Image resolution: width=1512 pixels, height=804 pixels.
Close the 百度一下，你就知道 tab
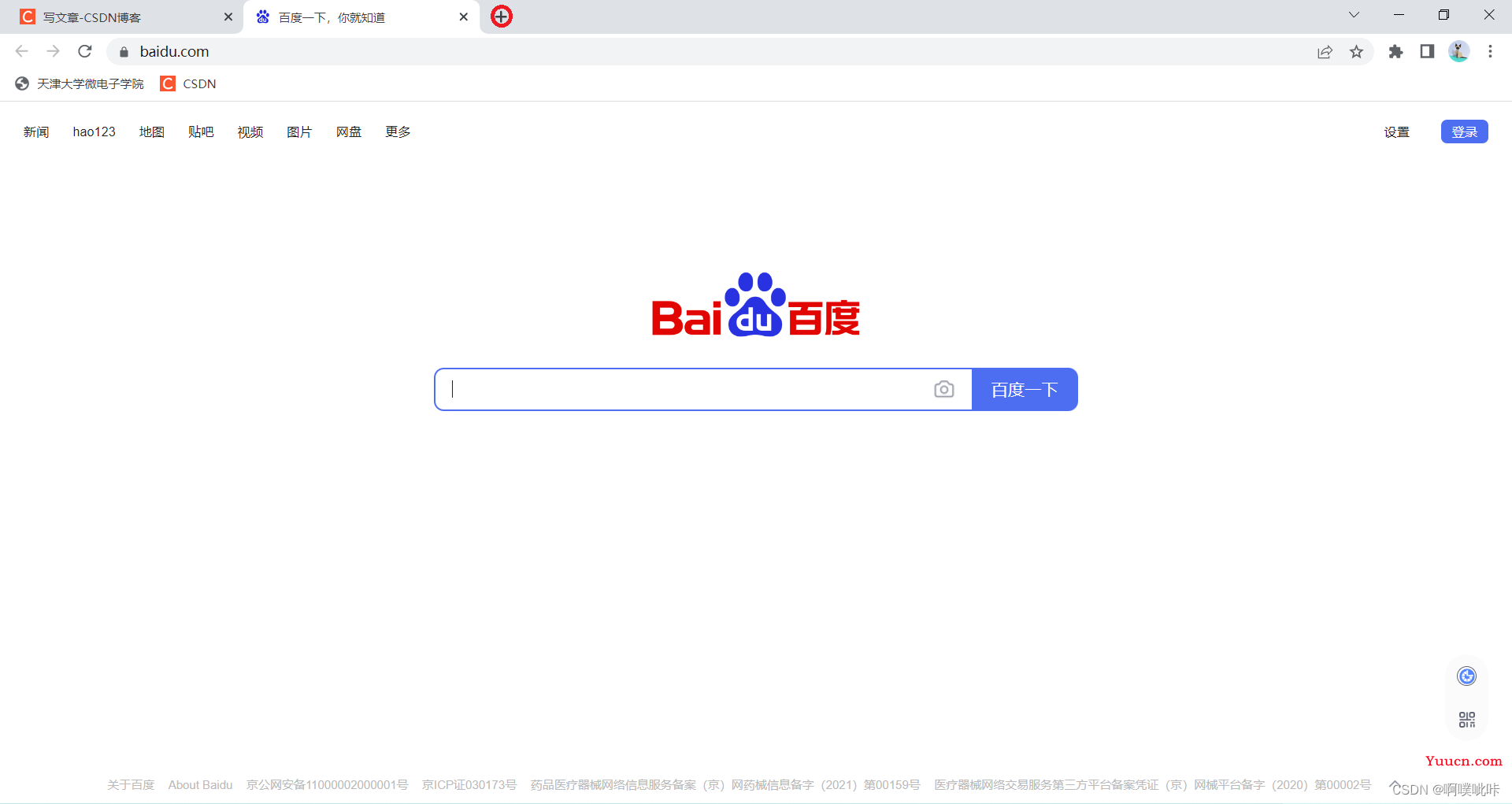coord(463,17)
